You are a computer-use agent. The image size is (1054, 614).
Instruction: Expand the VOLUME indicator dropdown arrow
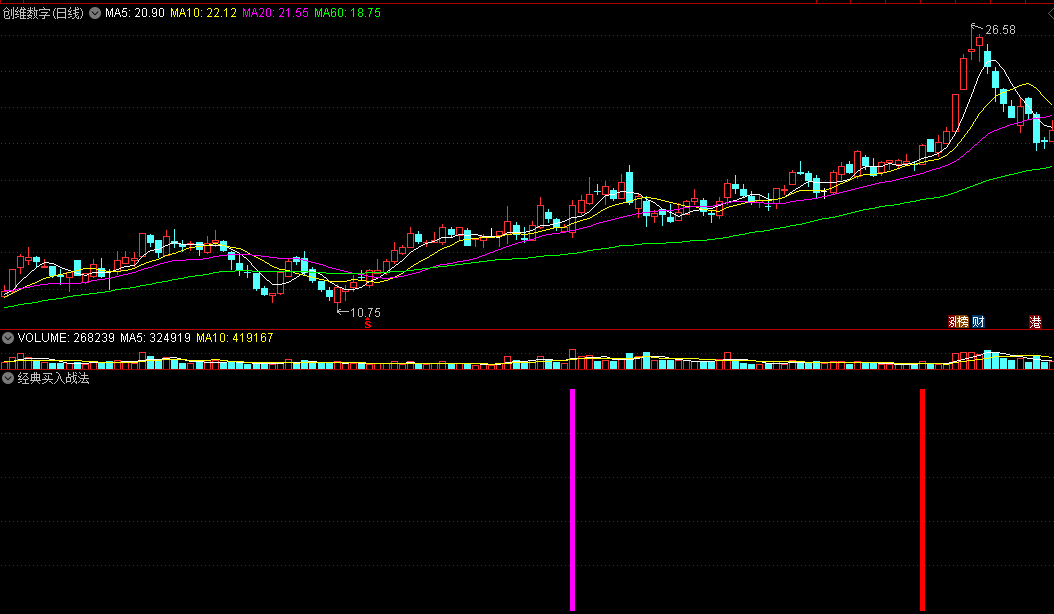[x=7, y=338]
